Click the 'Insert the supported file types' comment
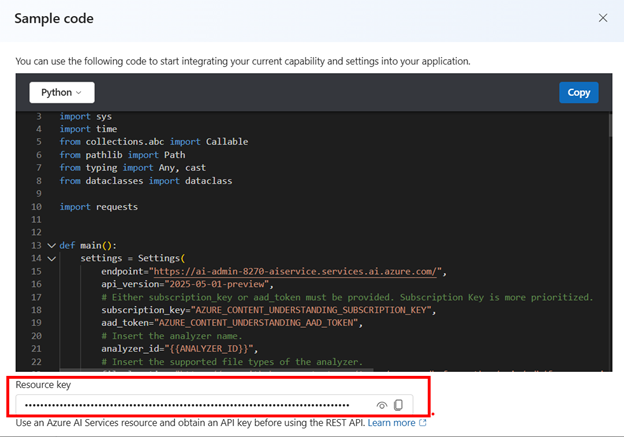The image size is (624, 437). click(232, 362)
